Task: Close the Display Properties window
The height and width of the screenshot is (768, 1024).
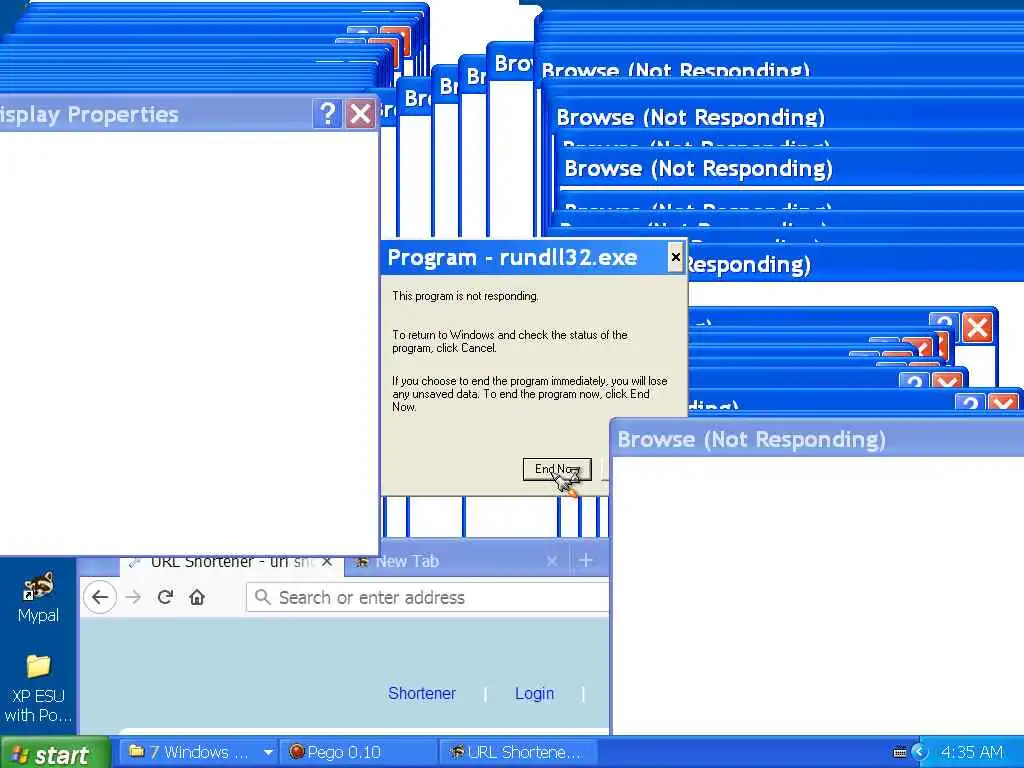Action: 360,114
